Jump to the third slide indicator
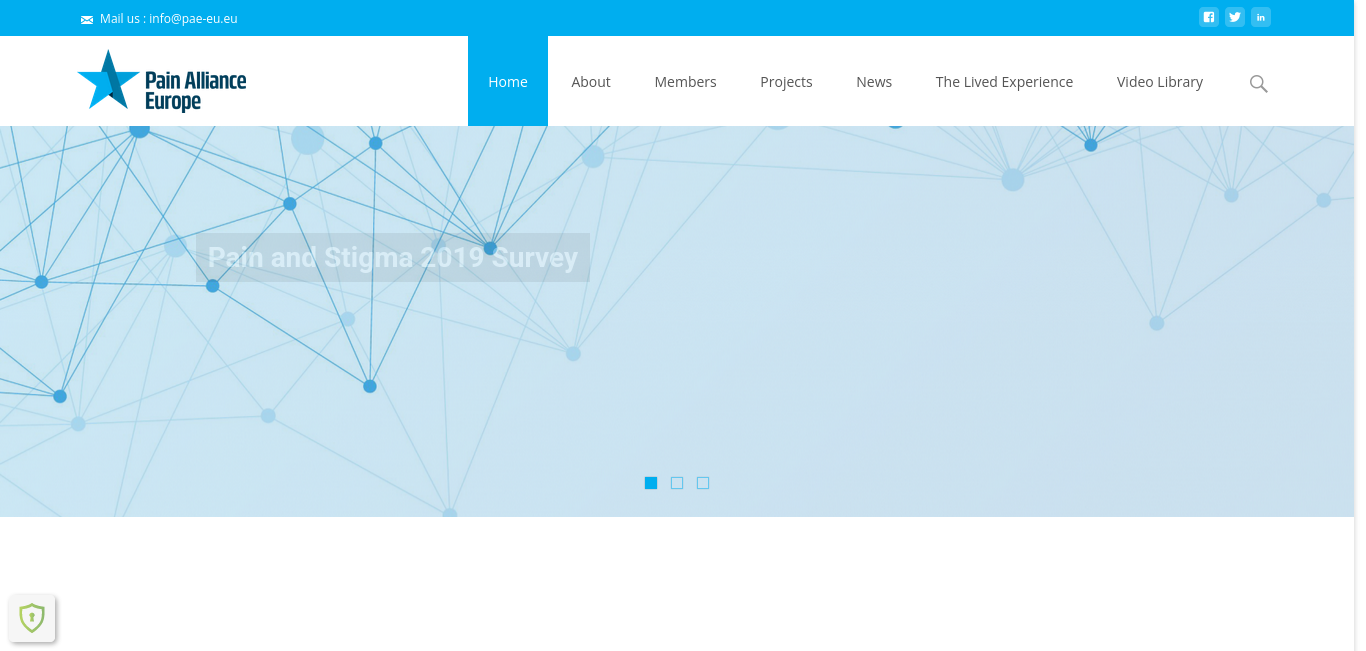1366x651 pixels. 703,483
